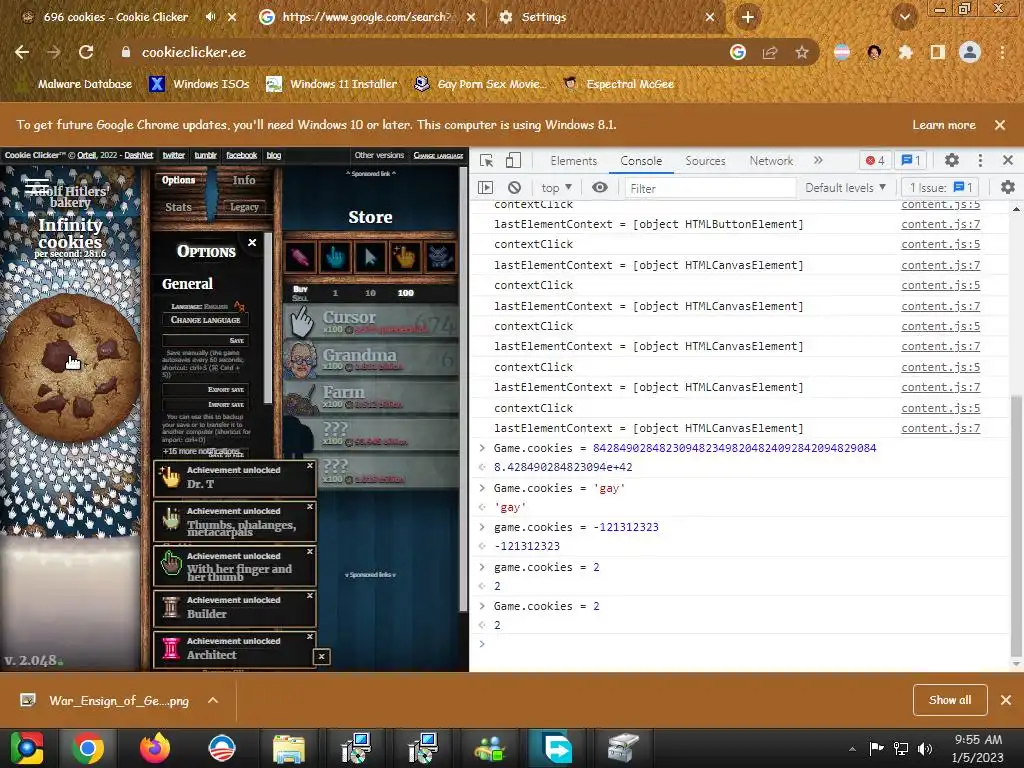1024x768 pixels.
Task: Switch to the Elements tab
Action: (573, 161)
